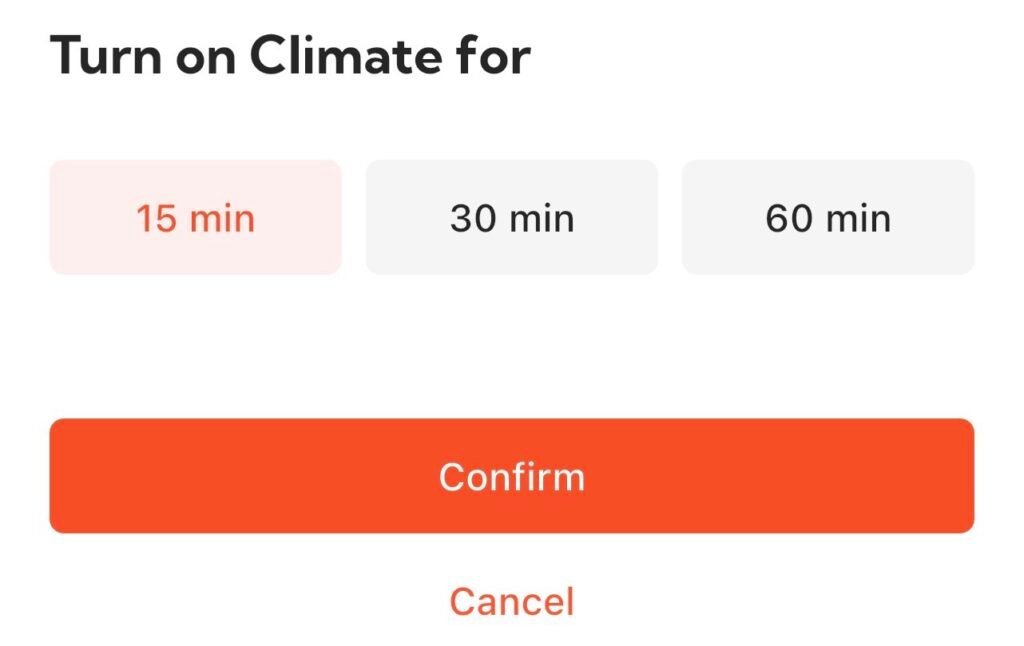
Task: Set Climate timer to 30 minutes
Action: tap(511, 217)
